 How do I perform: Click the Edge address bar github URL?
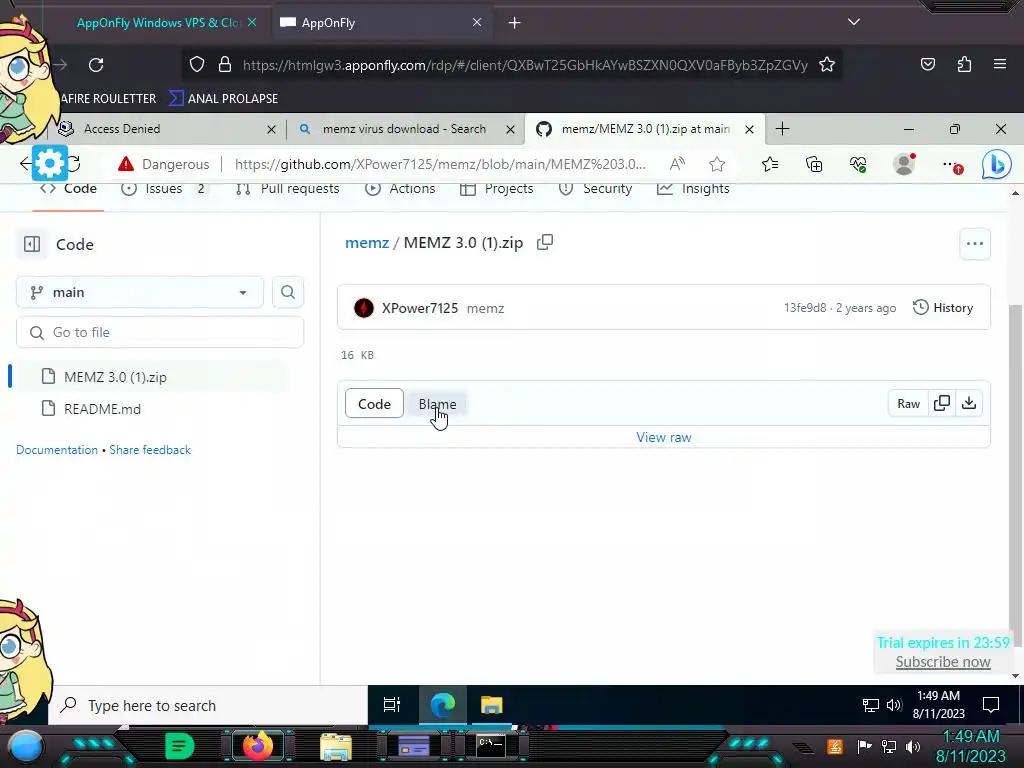point(440,164)
